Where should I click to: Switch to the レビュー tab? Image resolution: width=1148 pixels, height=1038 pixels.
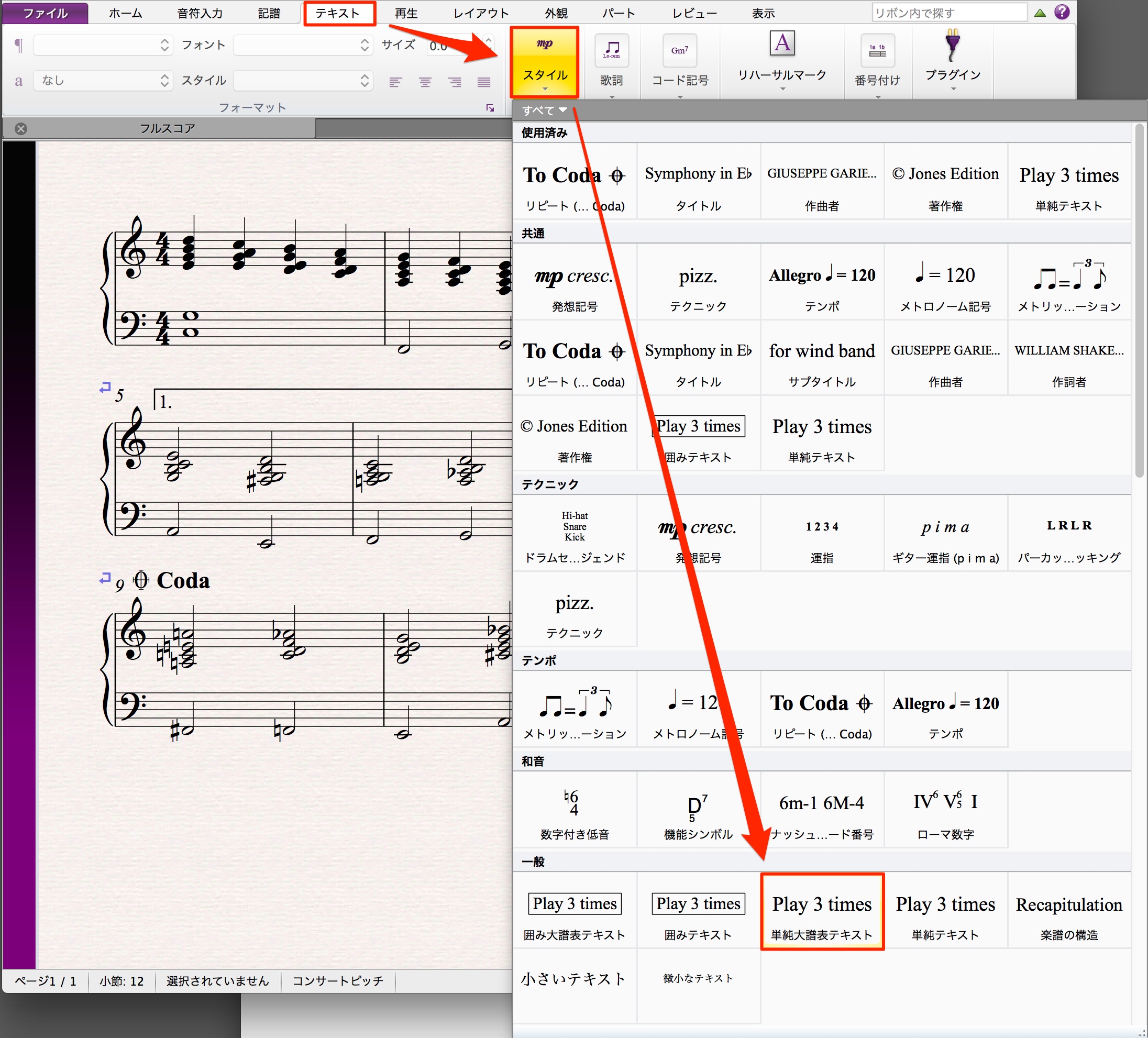click(694, 13)
